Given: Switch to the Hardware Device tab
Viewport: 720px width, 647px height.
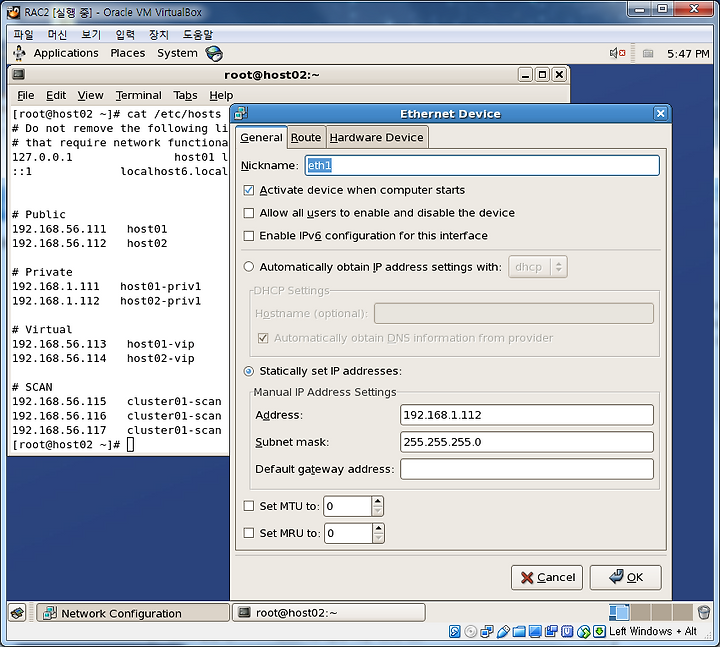Looking at the screenshot, I should tap(377, 137).
